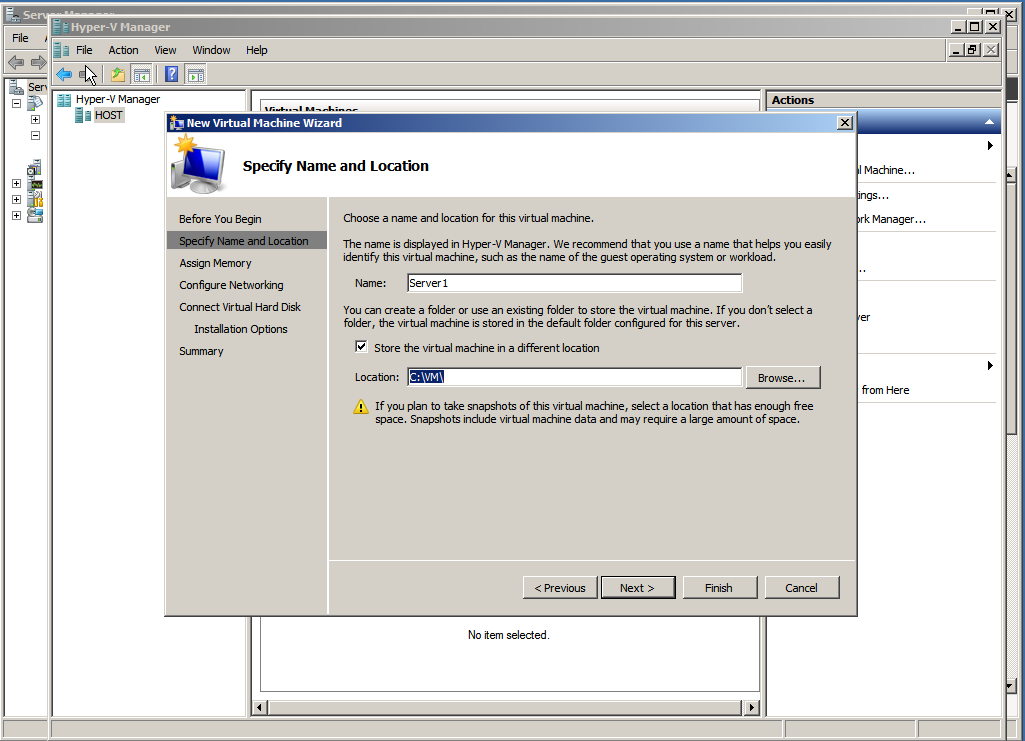This screenshot has height=741, width=1025.
Task: Click the Hyper-V Manager root node icon
Action: [x=64, y=99]
